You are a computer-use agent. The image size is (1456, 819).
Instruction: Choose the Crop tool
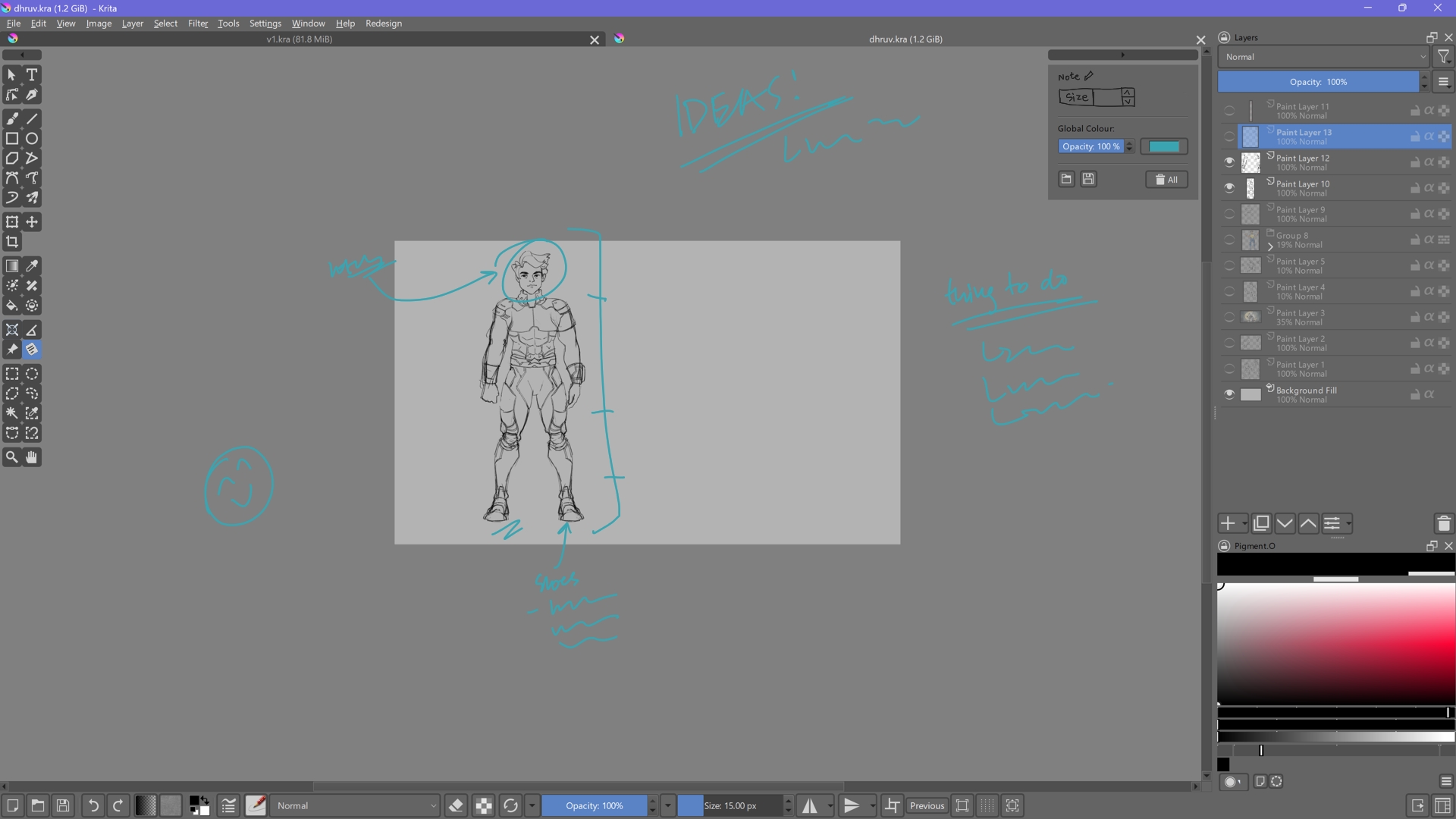point(12,242)
